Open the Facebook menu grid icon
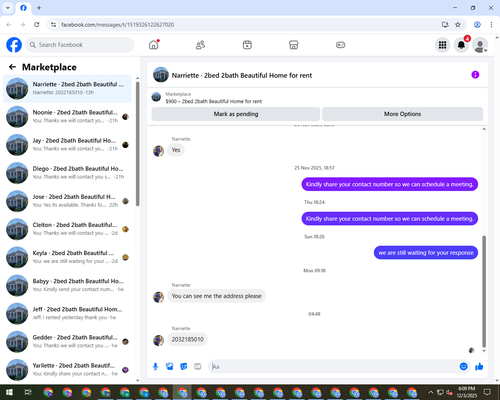 (442, 45)
